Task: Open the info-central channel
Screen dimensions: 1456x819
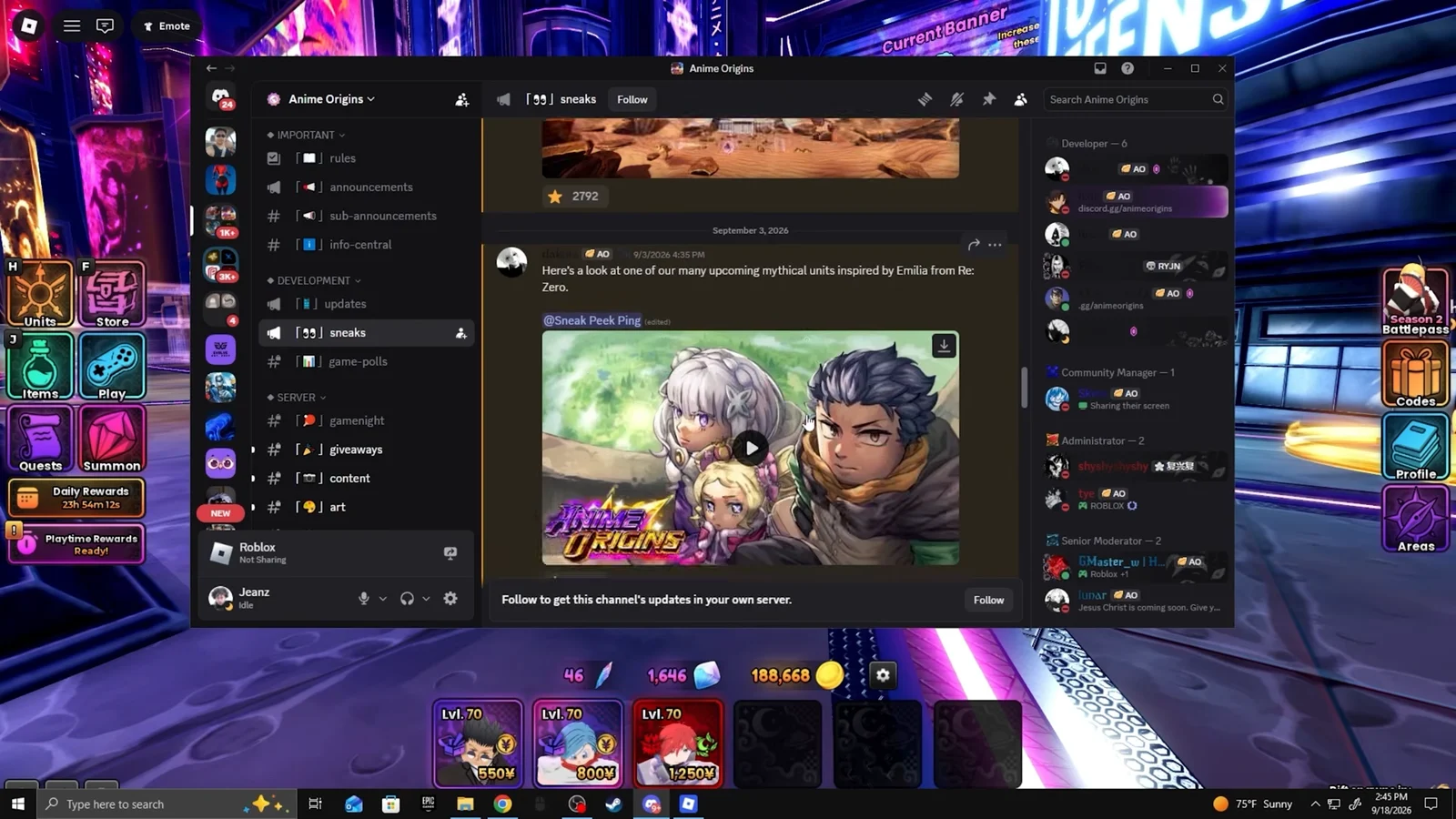Action: coord(367,245)
